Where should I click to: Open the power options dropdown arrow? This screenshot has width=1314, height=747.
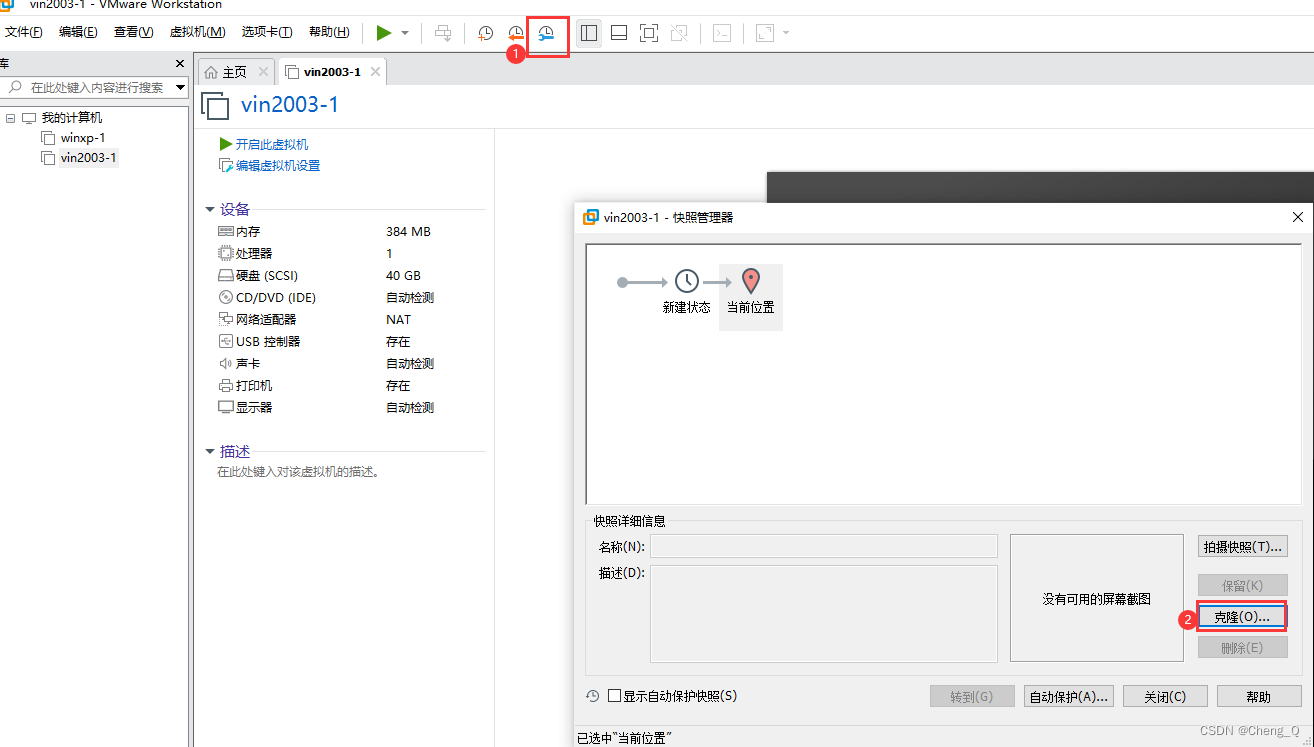click(405, 33)
